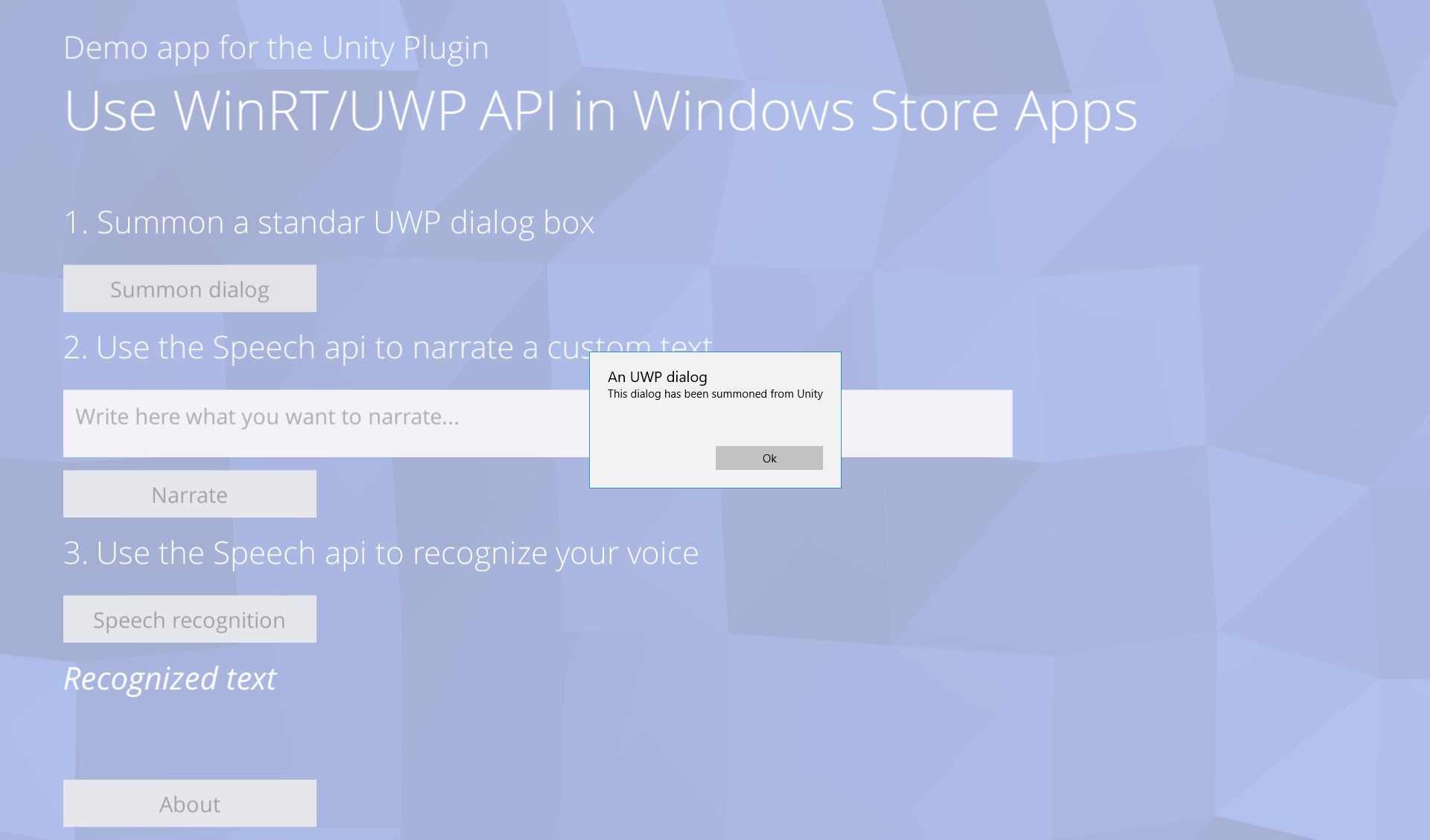Screen dimensions: 1430x840
Task: Activate the Speech recognition button
Action: click(x=189, y=619)
